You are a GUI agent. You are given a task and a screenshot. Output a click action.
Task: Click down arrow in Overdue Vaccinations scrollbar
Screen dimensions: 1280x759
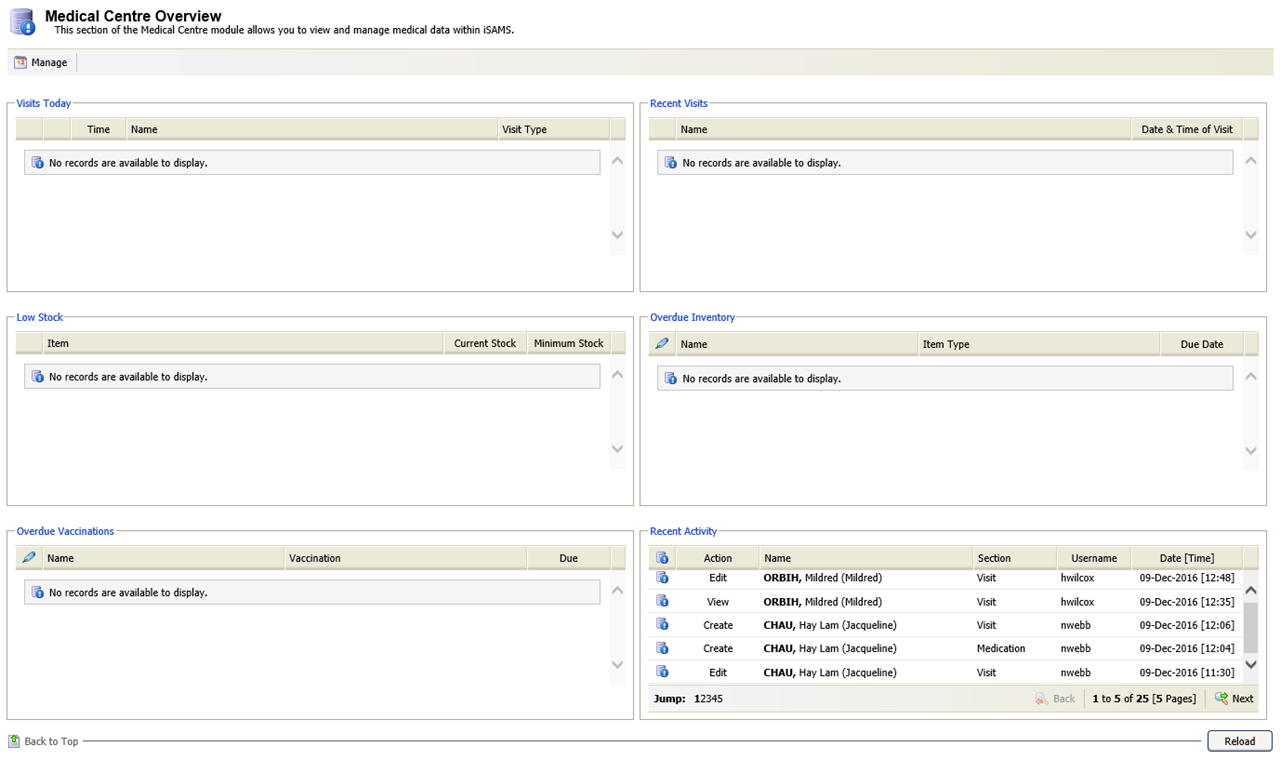coord(617,665)
